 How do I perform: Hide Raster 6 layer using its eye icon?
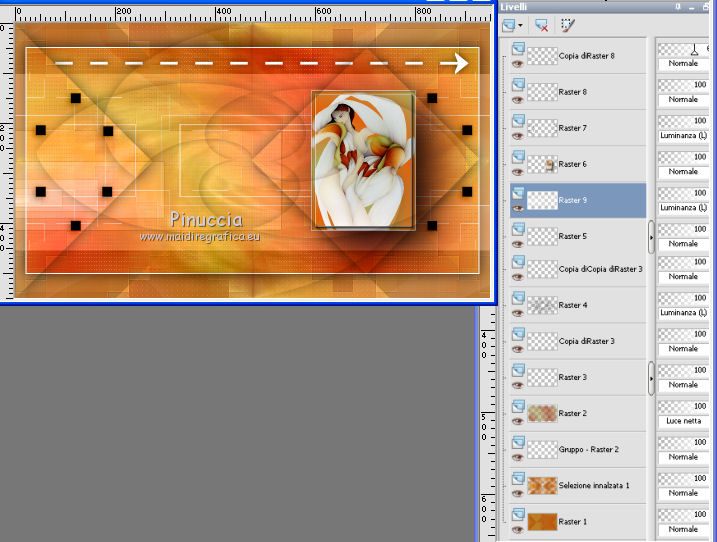(518, 172)
